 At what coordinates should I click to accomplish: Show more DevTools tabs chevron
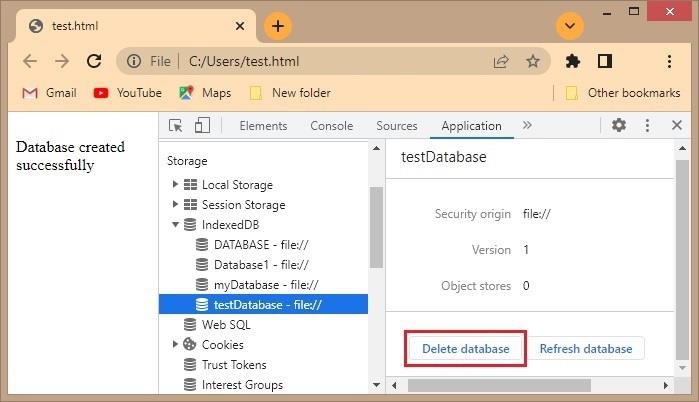pyautogui.click(x=527, y=126)
